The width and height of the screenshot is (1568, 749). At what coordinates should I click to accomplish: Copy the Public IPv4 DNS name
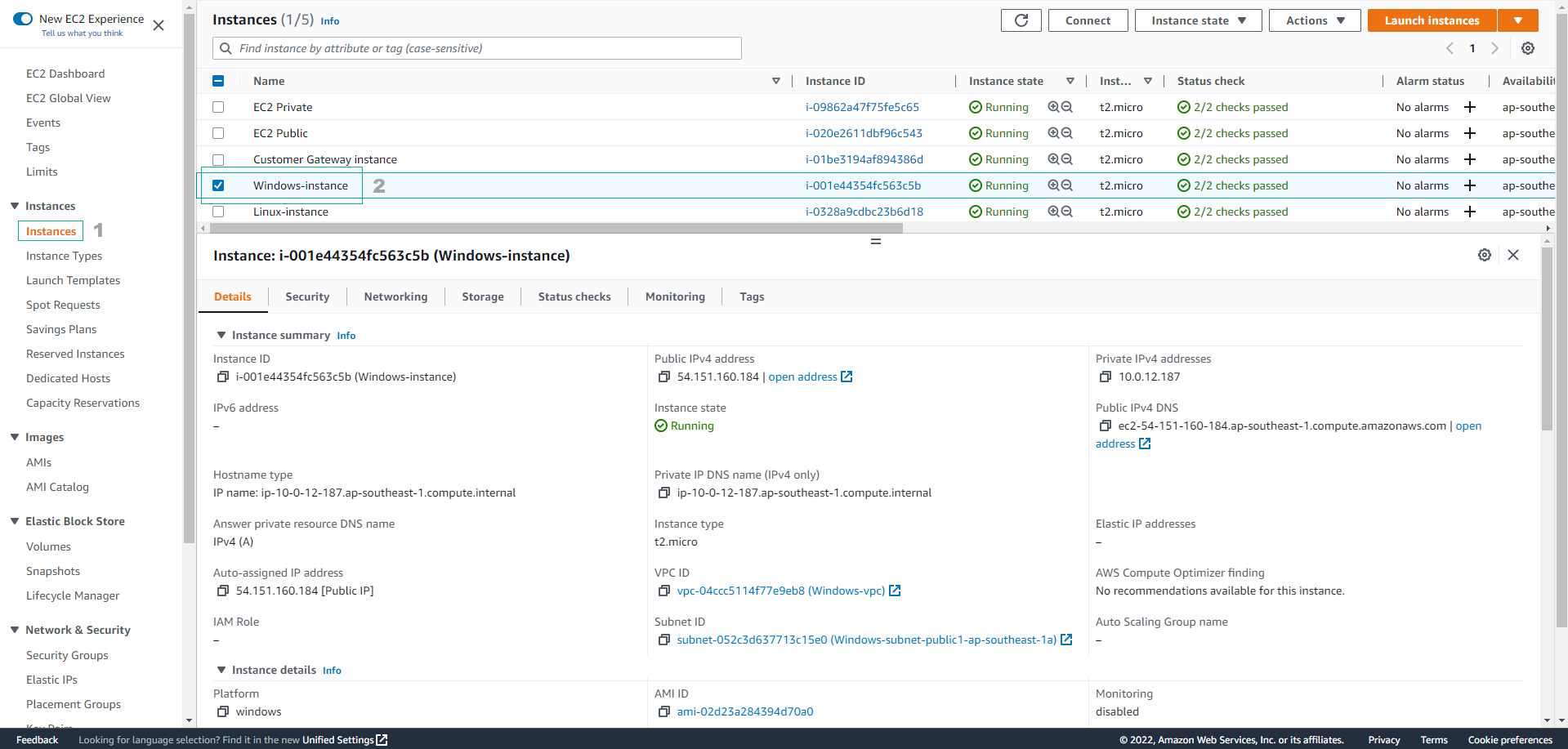pyautogui.click(x=1105, y=426)
